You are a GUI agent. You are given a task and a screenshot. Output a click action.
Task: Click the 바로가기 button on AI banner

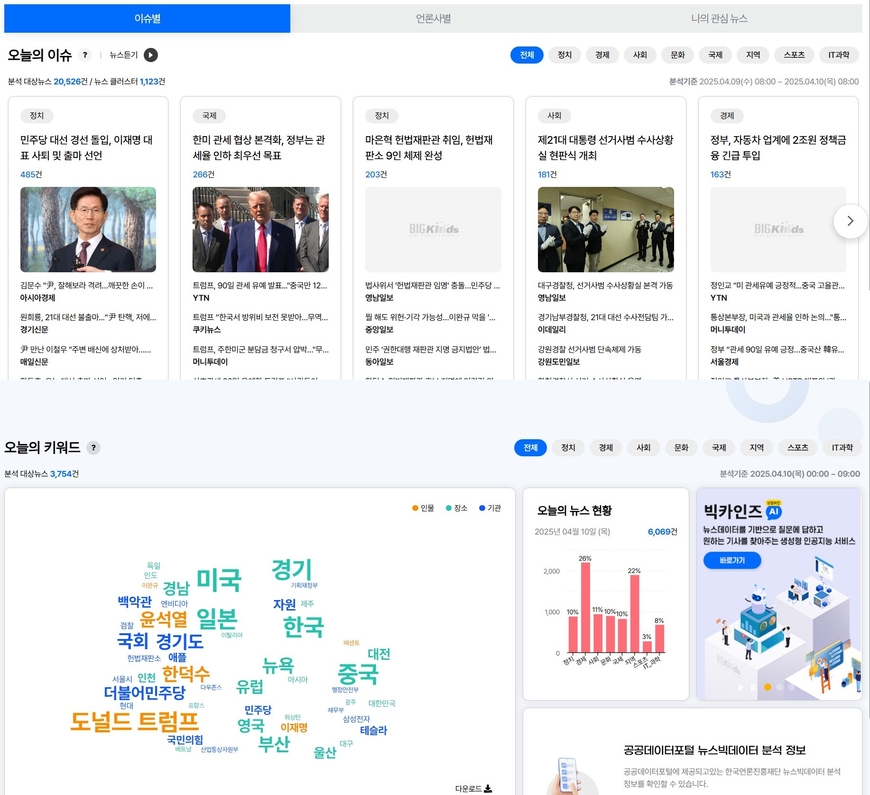pos(732,560)
